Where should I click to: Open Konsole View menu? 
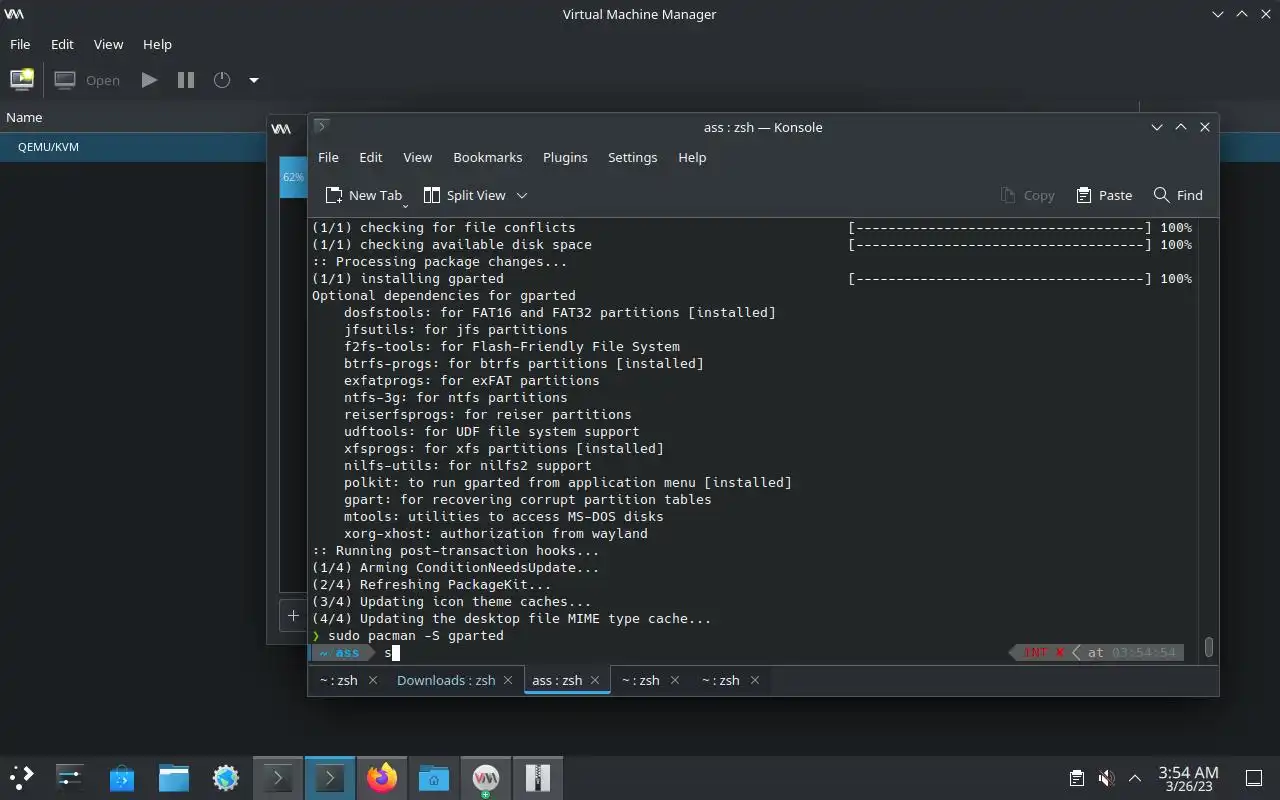(x=417, y=157)
